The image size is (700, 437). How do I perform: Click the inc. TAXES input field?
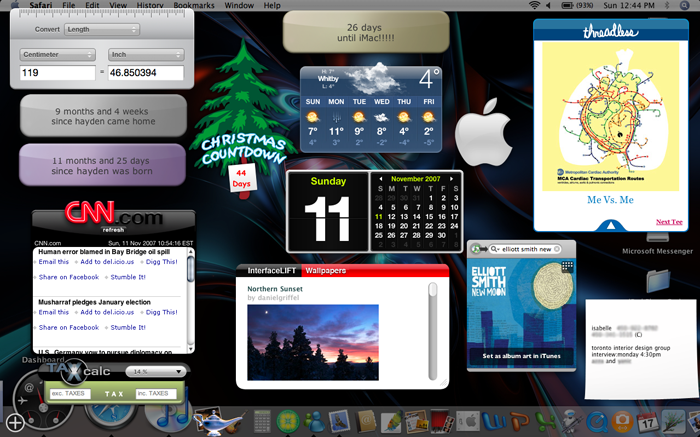tap(156, 394)
